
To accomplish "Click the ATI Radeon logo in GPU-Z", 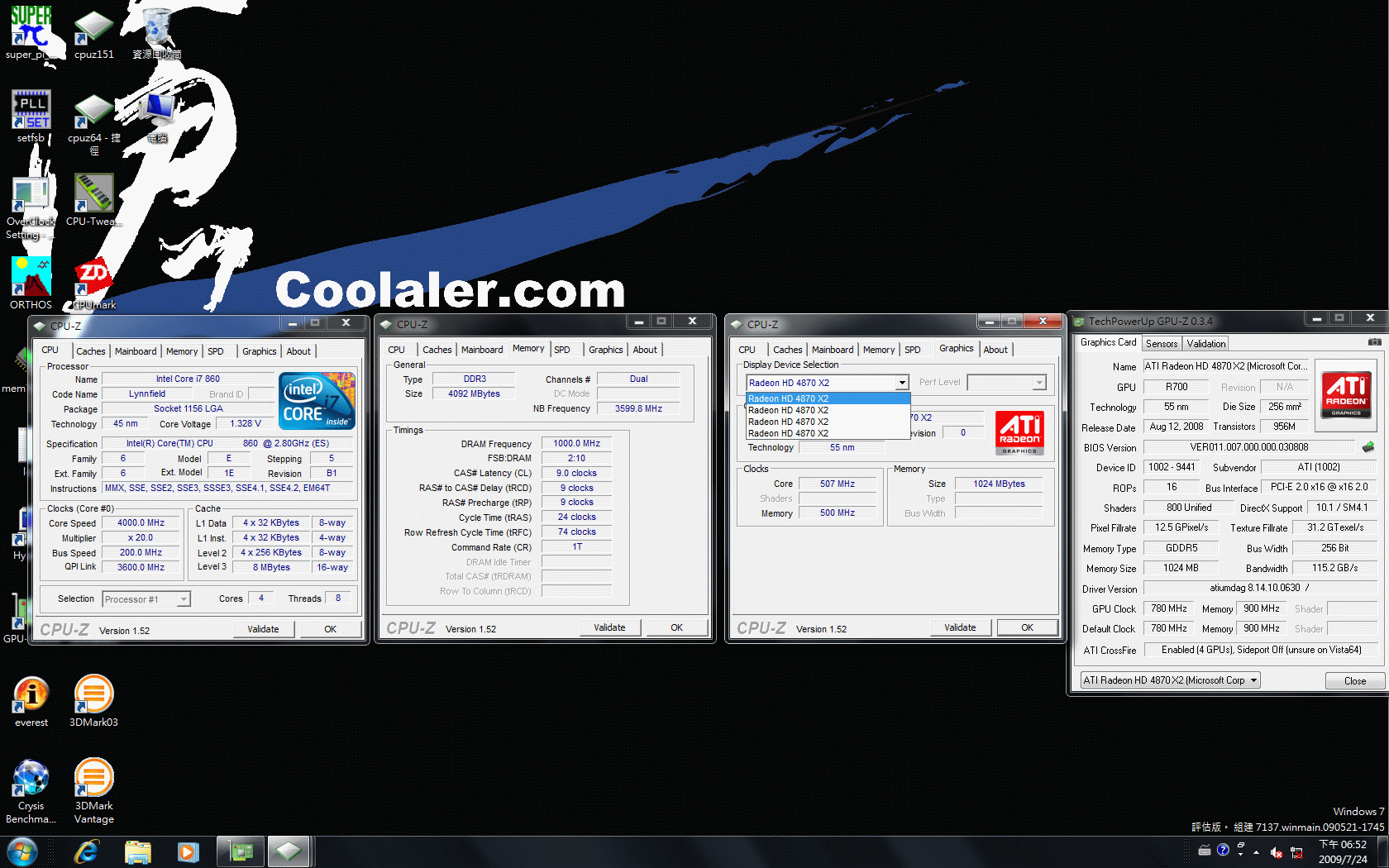I will 1346,394.
